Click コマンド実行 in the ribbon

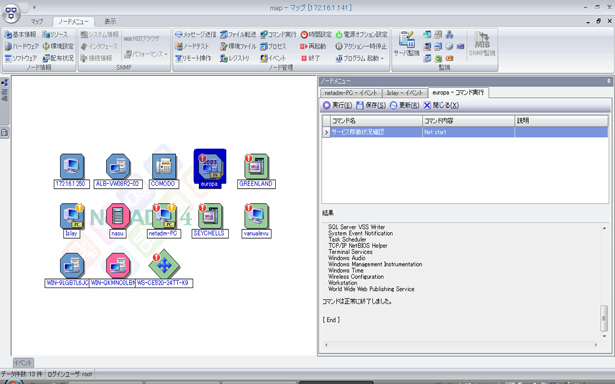click(278, 35)
